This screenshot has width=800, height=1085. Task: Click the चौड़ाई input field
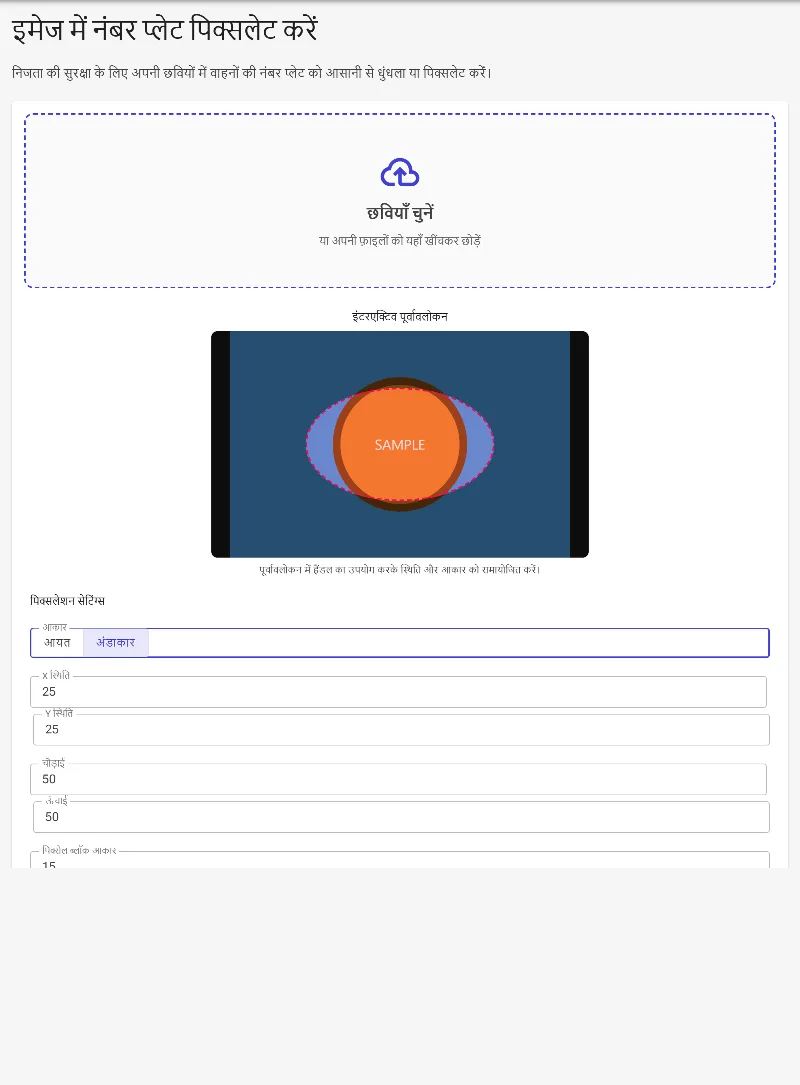coord(399,779)
